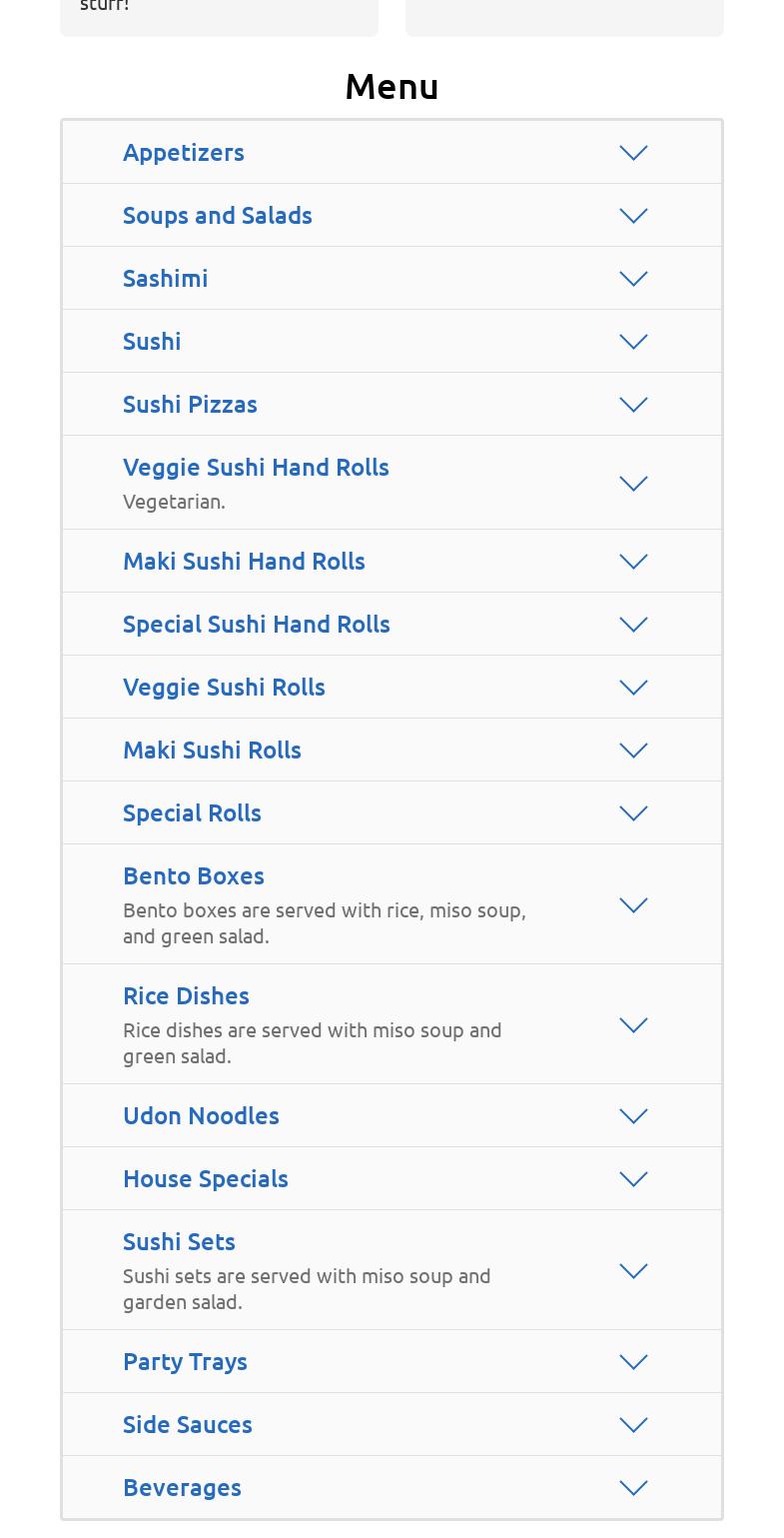Screen dimensions: 784x1538
Task: Show the House Specials items
Action: click(x=205, y=1179)
